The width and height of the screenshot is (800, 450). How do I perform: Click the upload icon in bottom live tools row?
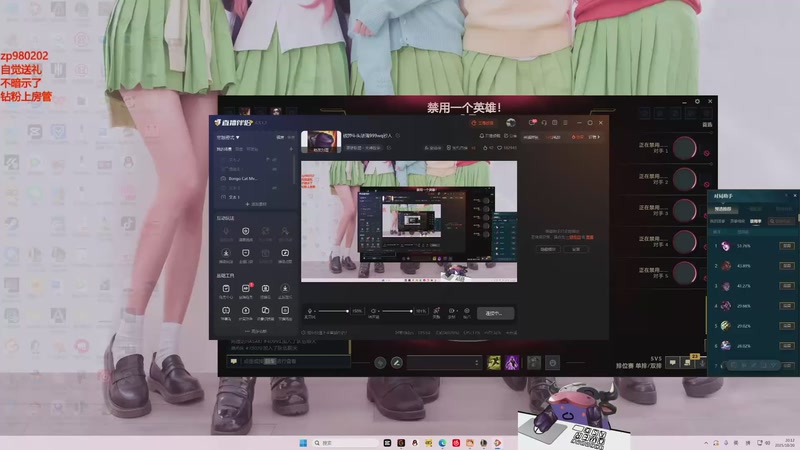tap(245, 310)
